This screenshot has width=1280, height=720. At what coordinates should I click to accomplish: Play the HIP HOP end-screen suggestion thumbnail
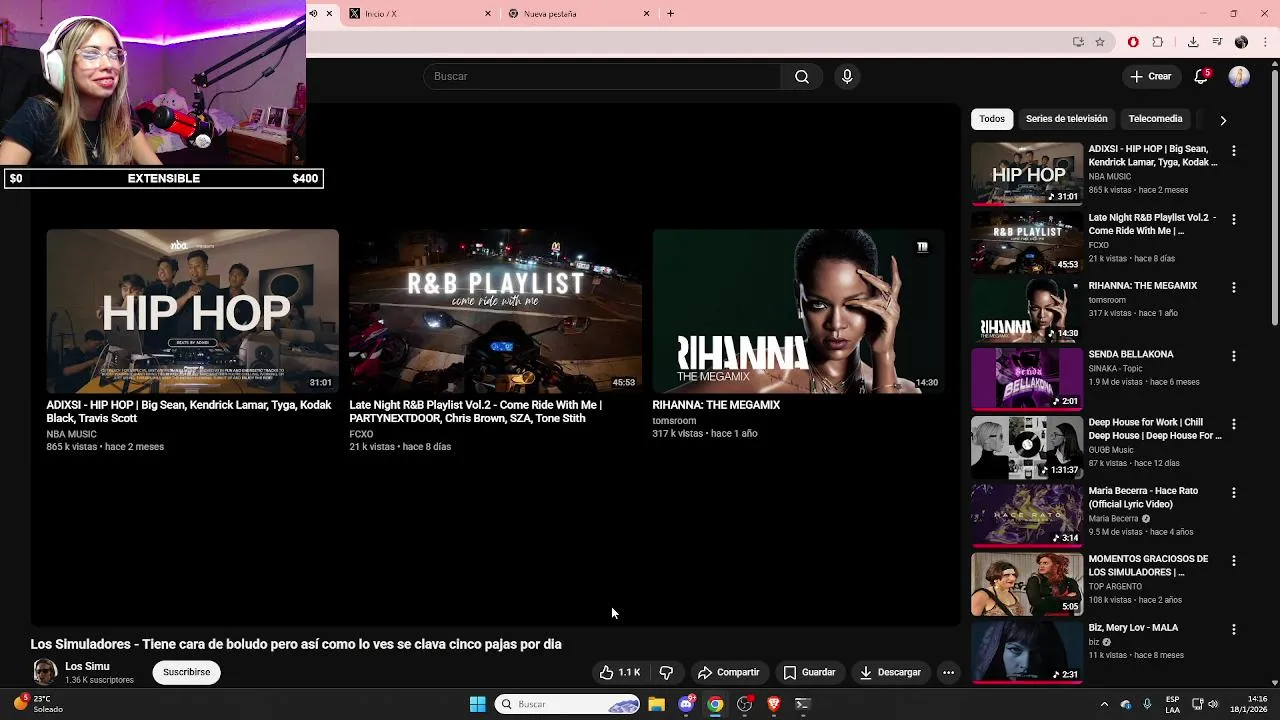tap(192, 311)
